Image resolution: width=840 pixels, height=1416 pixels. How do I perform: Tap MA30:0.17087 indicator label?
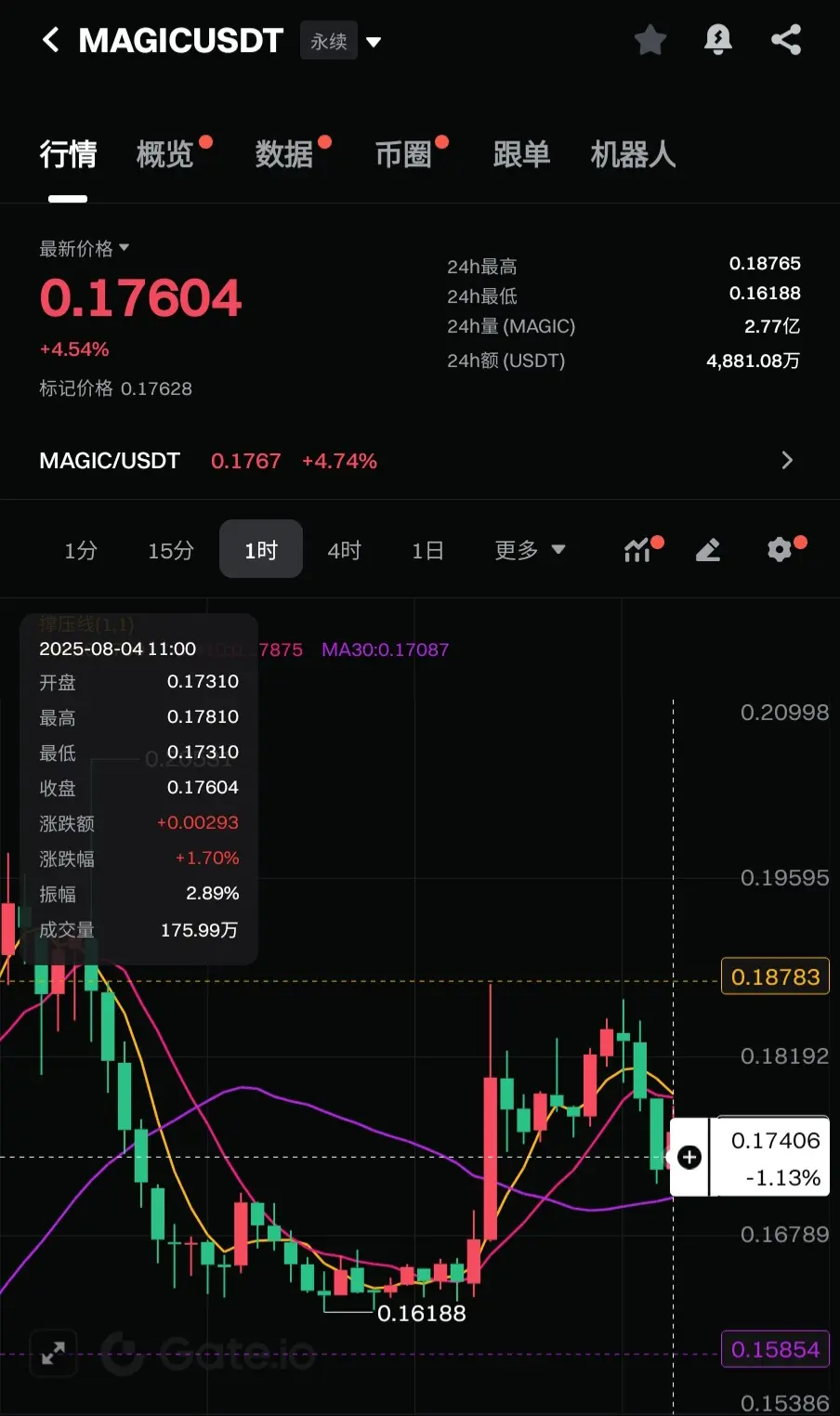coord(385,649)
